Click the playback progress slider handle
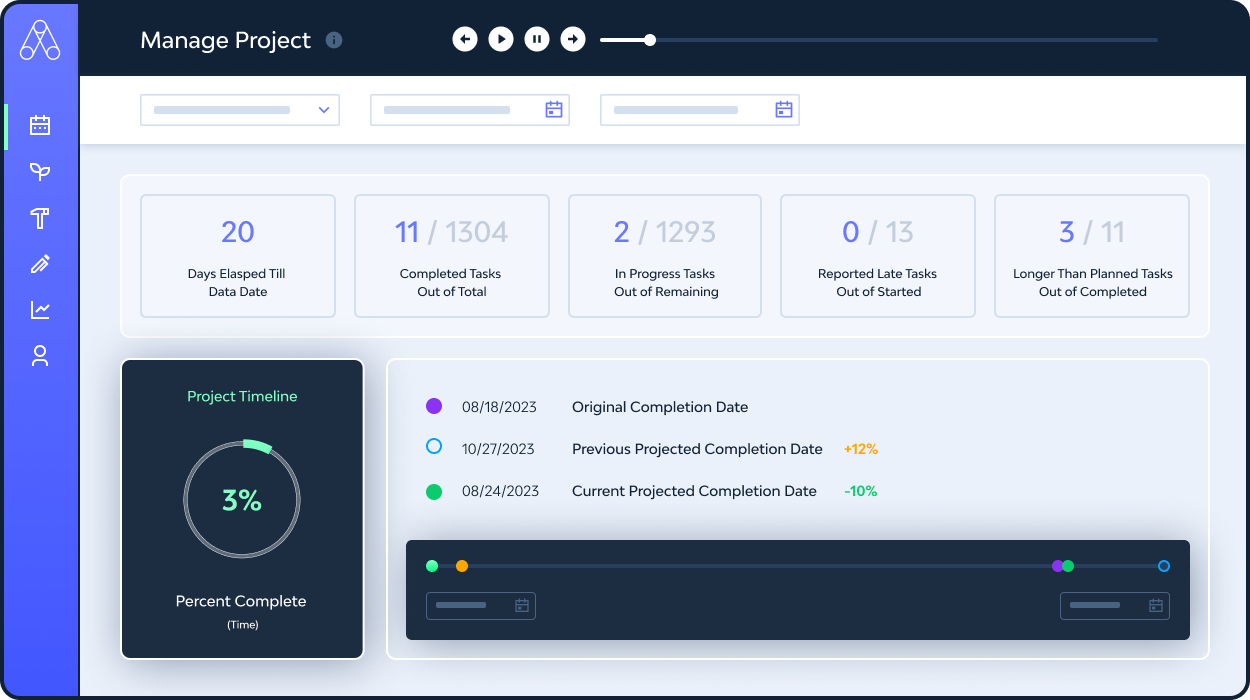Screen dimensions: 1250x700 pos(649,39)
